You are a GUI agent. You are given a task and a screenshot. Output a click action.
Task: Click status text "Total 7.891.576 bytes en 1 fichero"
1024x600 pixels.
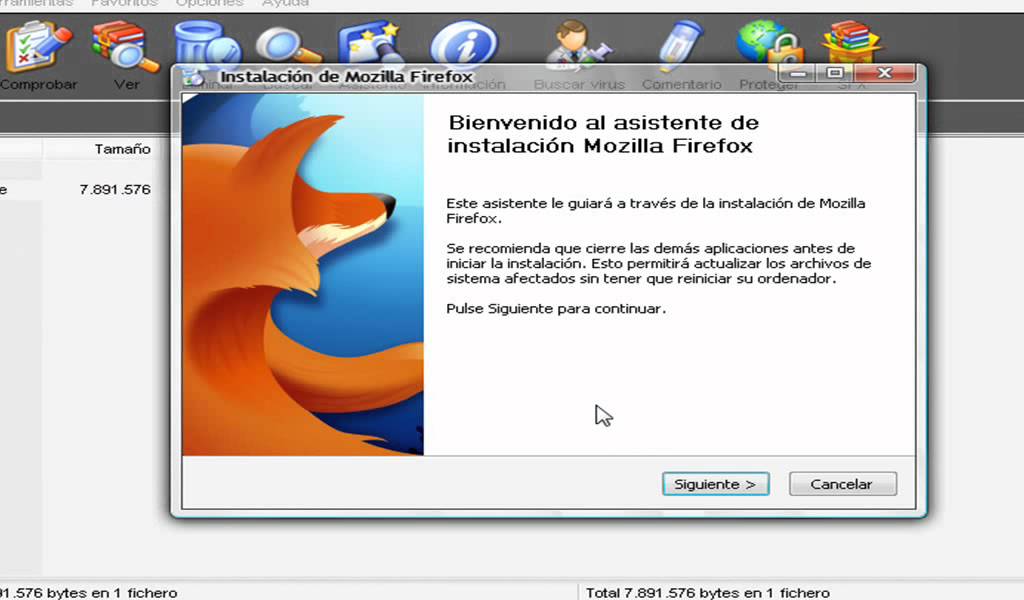(x=707, y=593)
